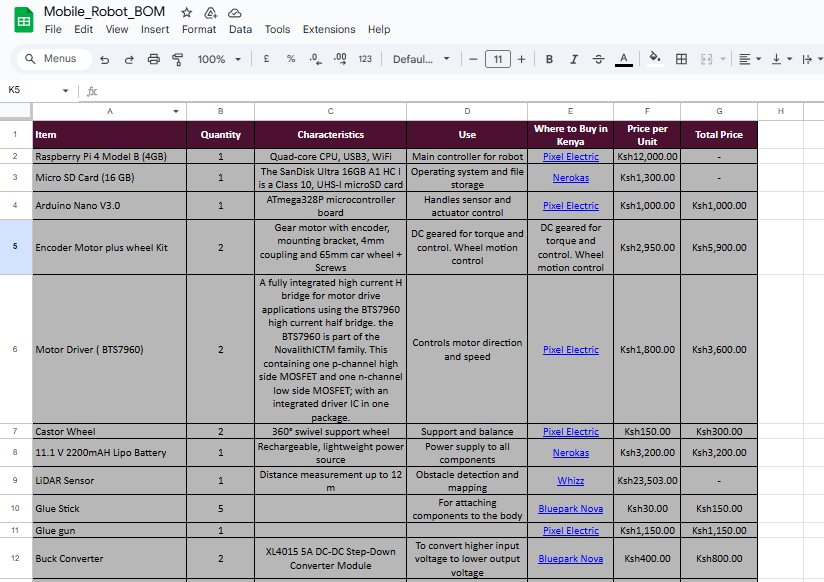The width and height of the screenshot is (824, 582).
Task: Toggle bold formatting
Action: click(549, 59)
